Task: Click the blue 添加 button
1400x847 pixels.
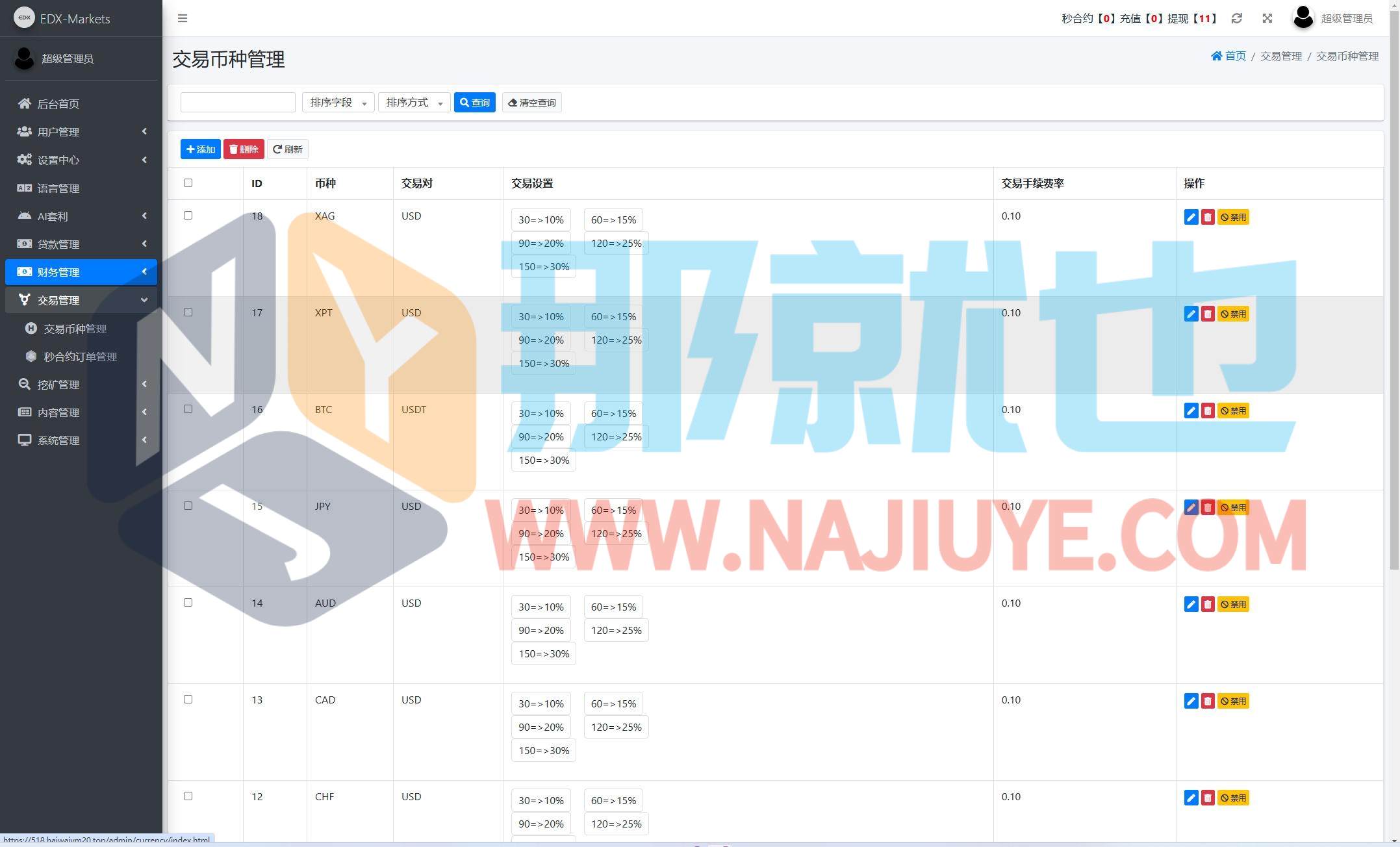Action: tap(200, 149)
